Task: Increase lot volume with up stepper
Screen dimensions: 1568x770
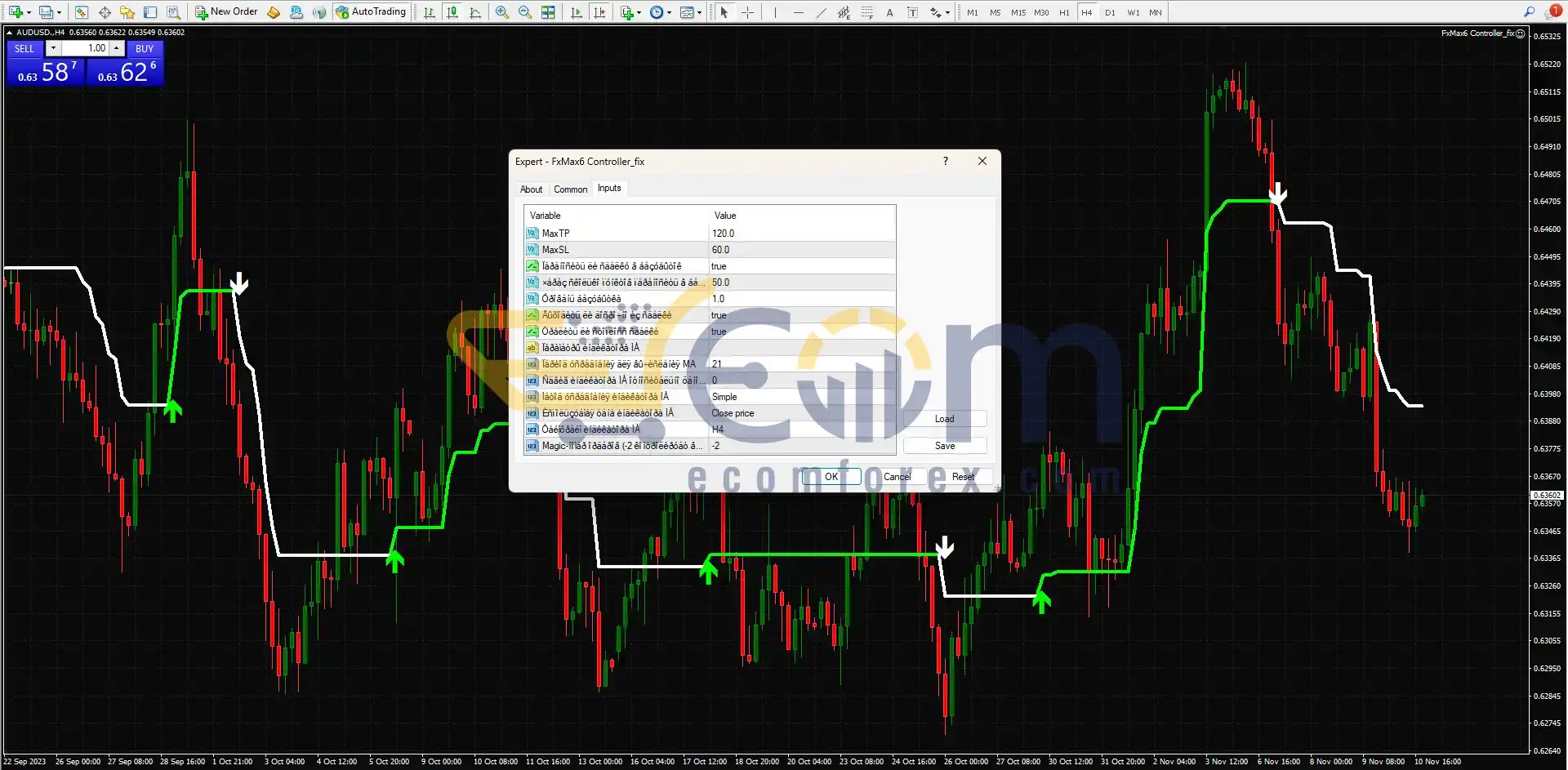Action: pos(117,48)
